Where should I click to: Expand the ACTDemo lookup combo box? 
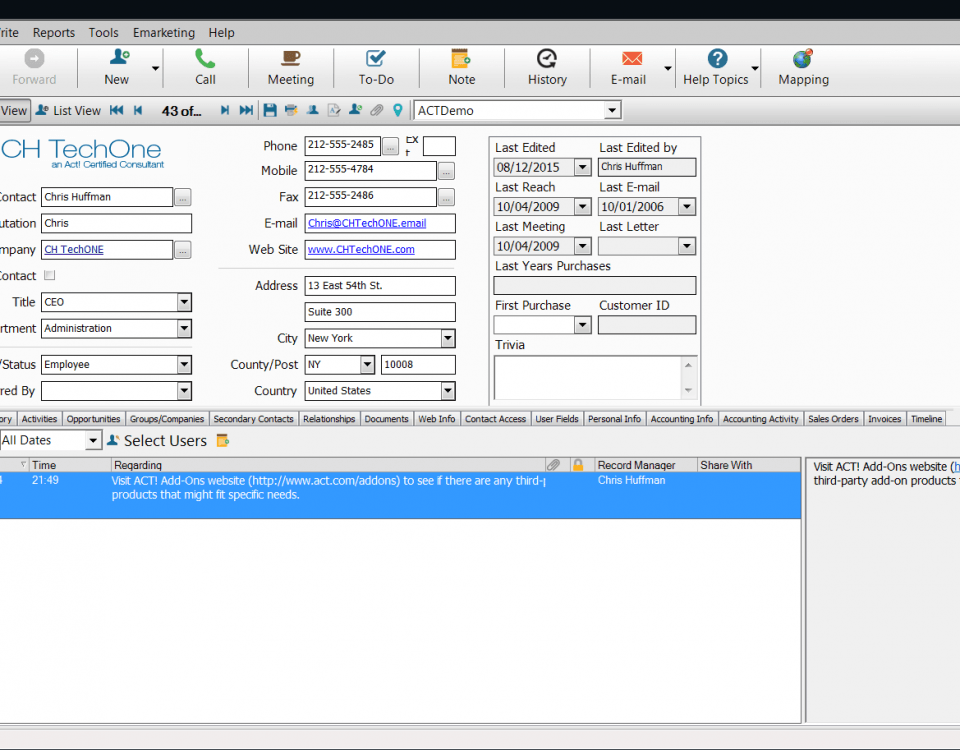point(611,111)
